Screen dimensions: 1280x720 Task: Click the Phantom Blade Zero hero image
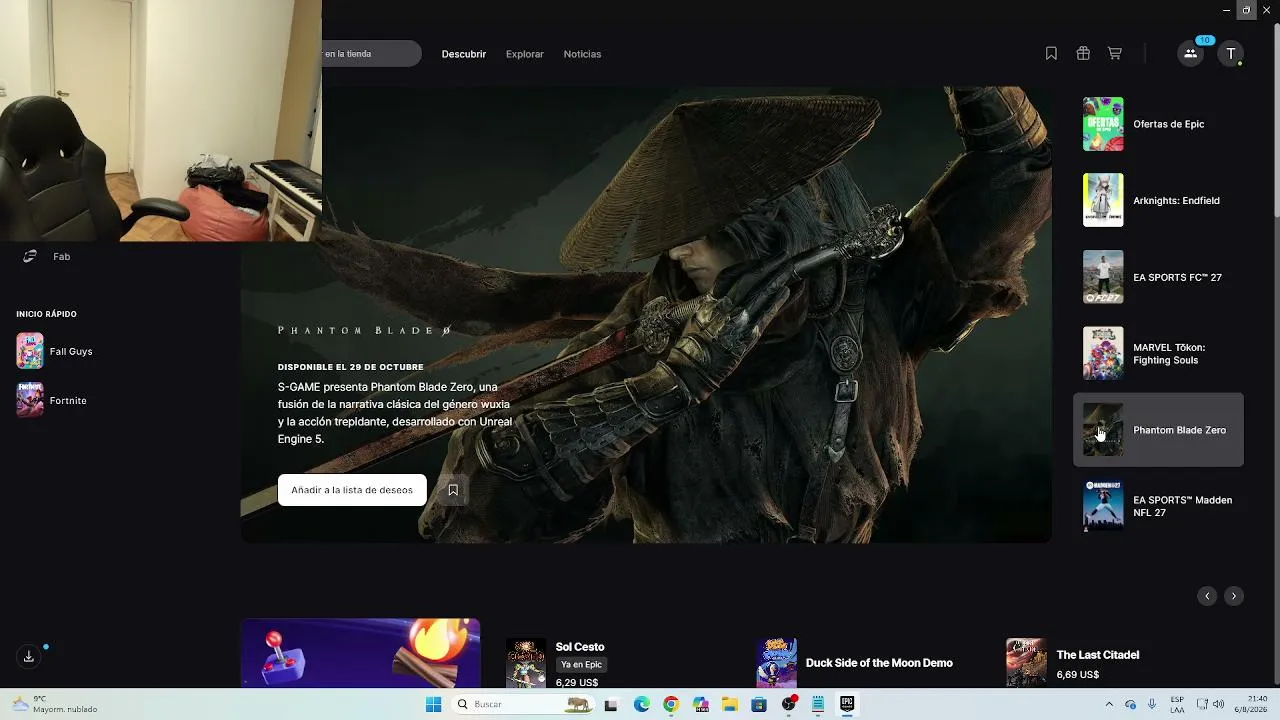pos(646,314)
